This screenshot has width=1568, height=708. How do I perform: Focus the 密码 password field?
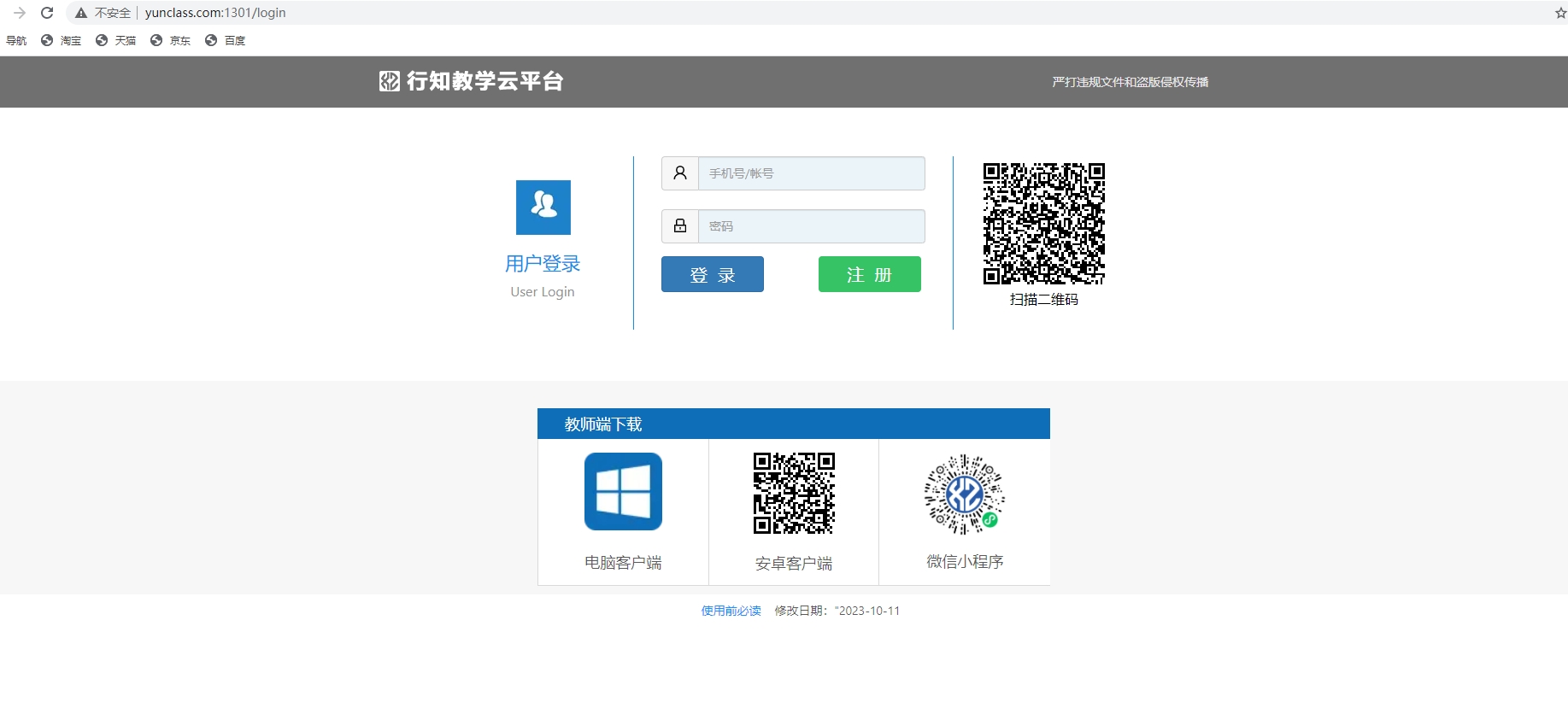click(x=812, y=226)
